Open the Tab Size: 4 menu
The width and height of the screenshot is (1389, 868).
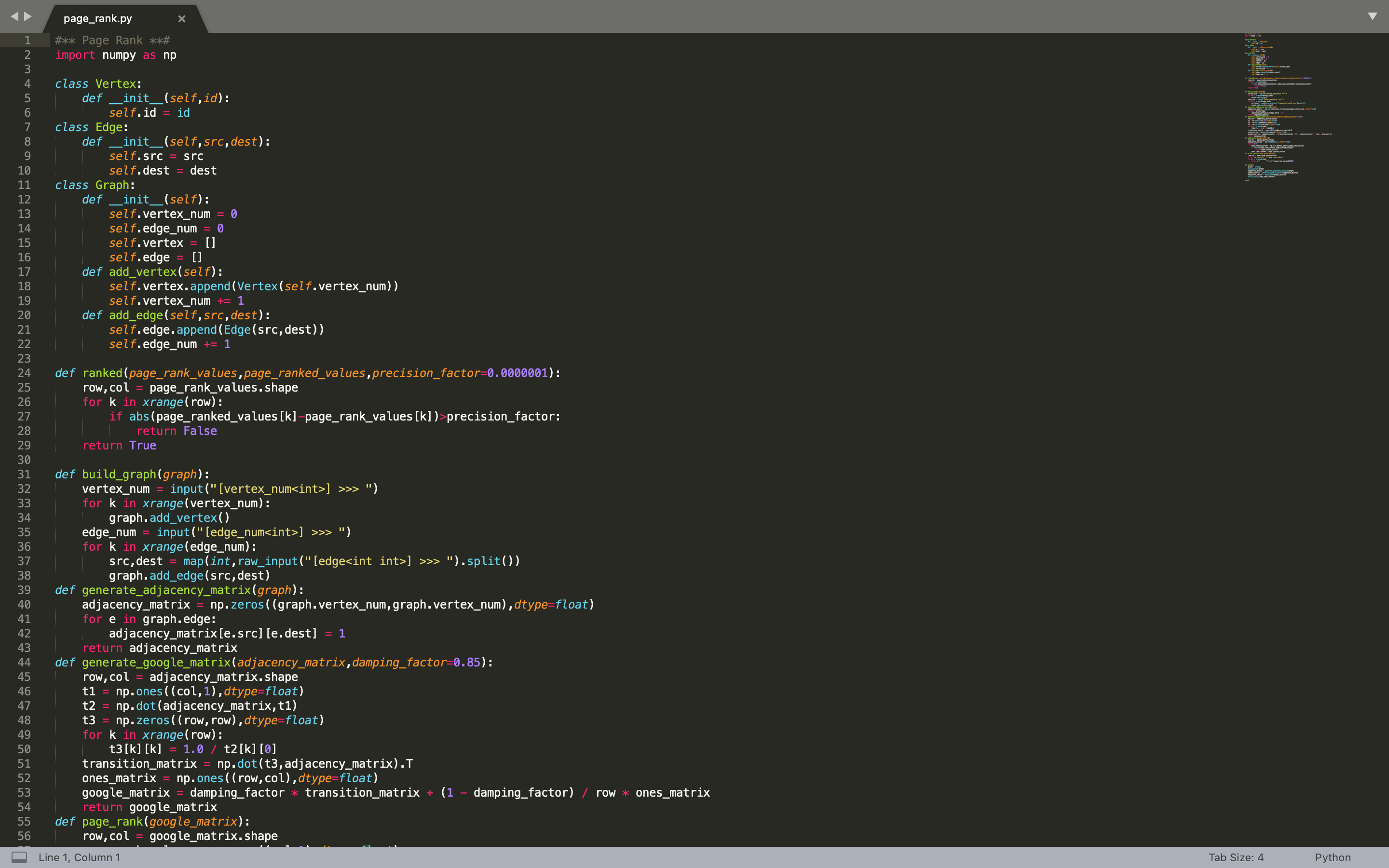[1236, 857]
